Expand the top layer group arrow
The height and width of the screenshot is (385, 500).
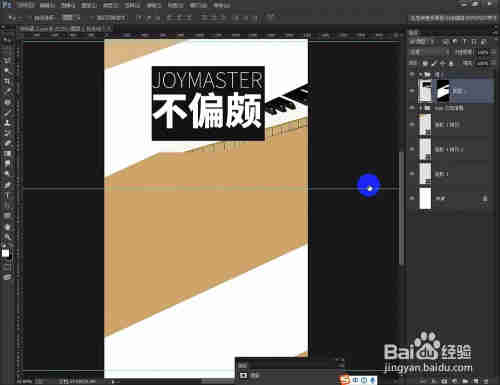[421, 74]
